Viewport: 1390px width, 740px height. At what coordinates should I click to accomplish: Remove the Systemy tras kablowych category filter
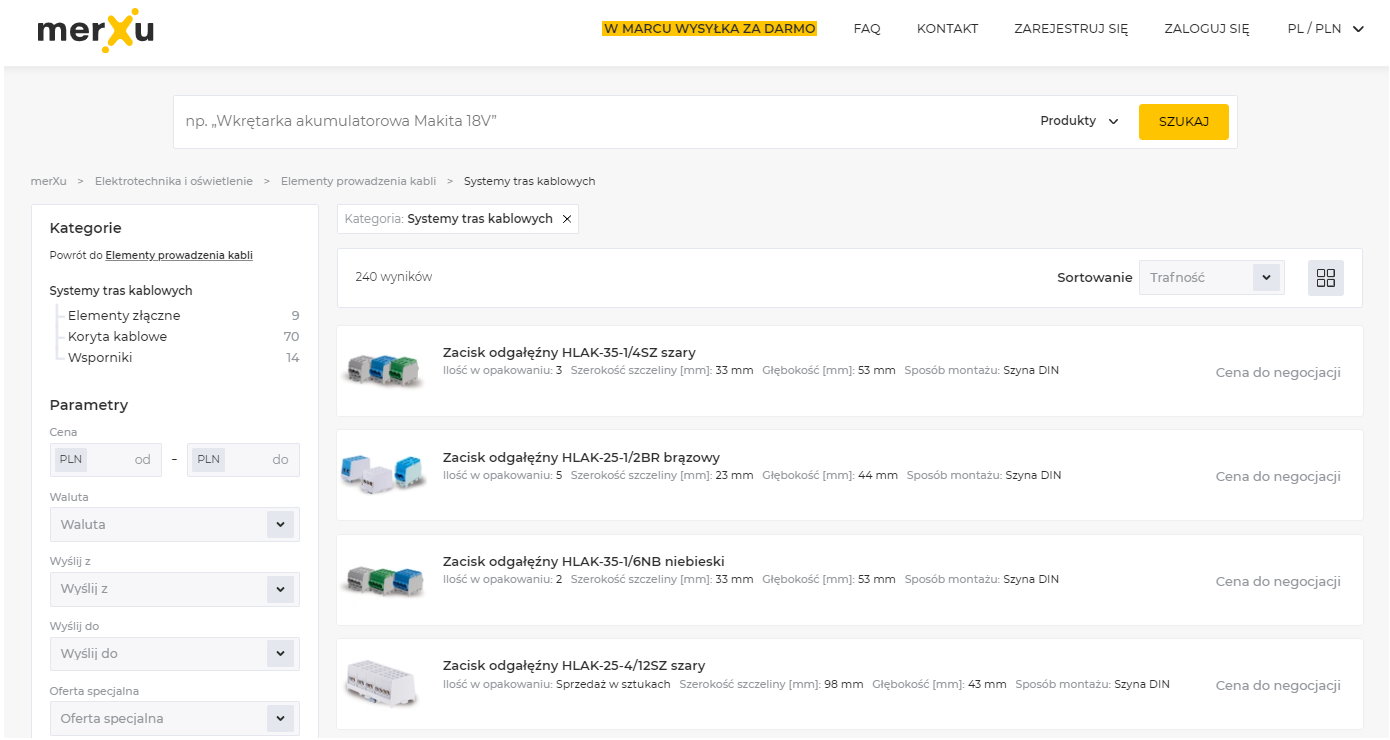(567, 219)
